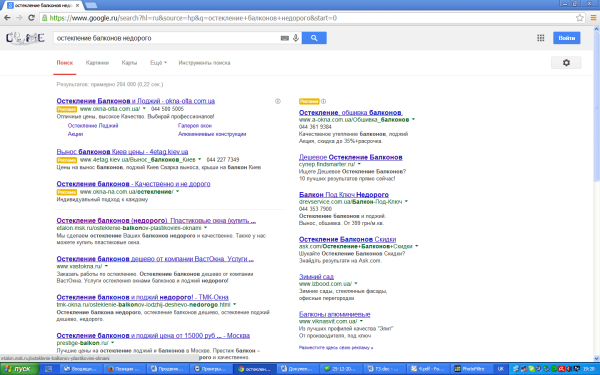Expand the Ещё dropdown menu
This screenshot has height=375, width=600.
point(158,63)
